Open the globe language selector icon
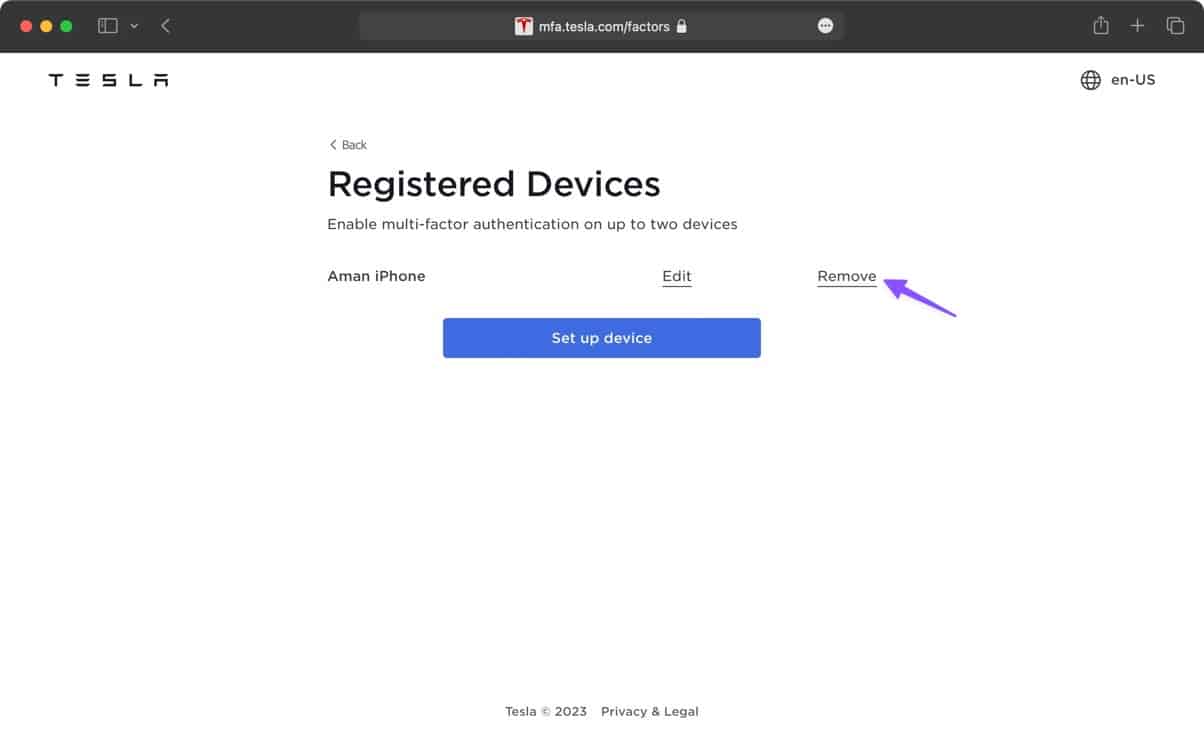Viewport: 1204px width, 738px height. point(1091,80)
